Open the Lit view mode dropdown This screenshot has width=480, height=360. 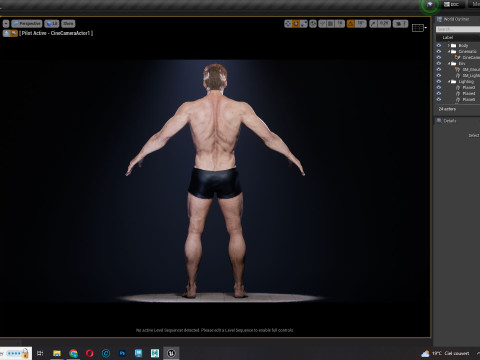click(x=52, y=24)
